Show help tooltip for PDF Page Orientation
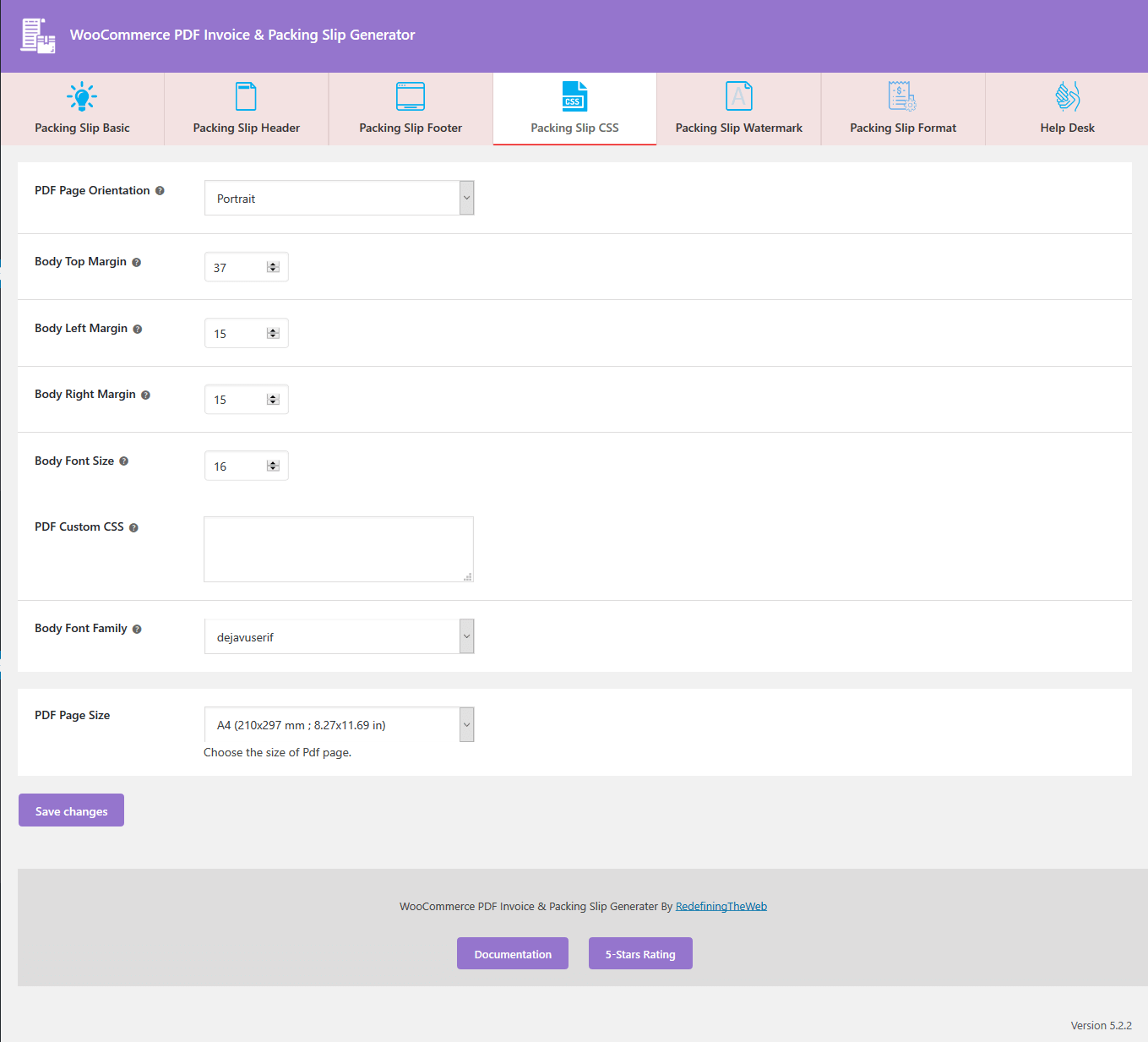The image size is (1148, 1042). (160, 191)
